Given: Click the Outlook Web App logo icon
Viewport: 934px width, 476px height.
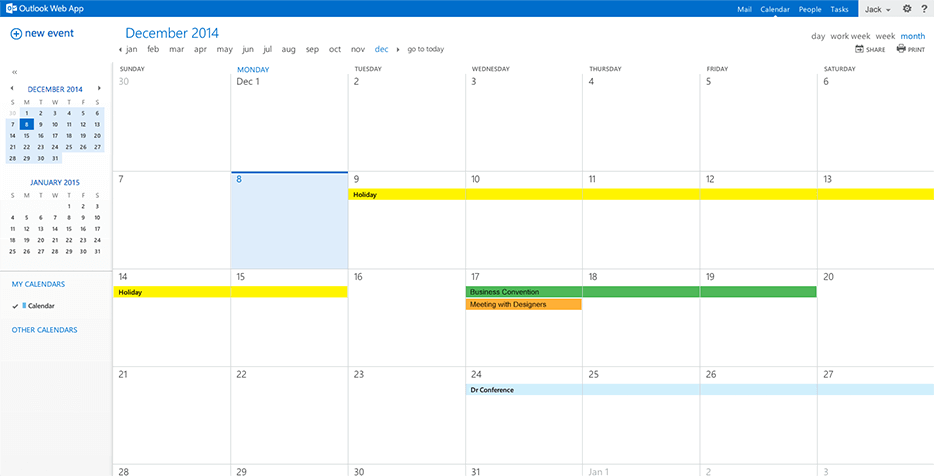Looking at the screenshot, I should (11, 8).
